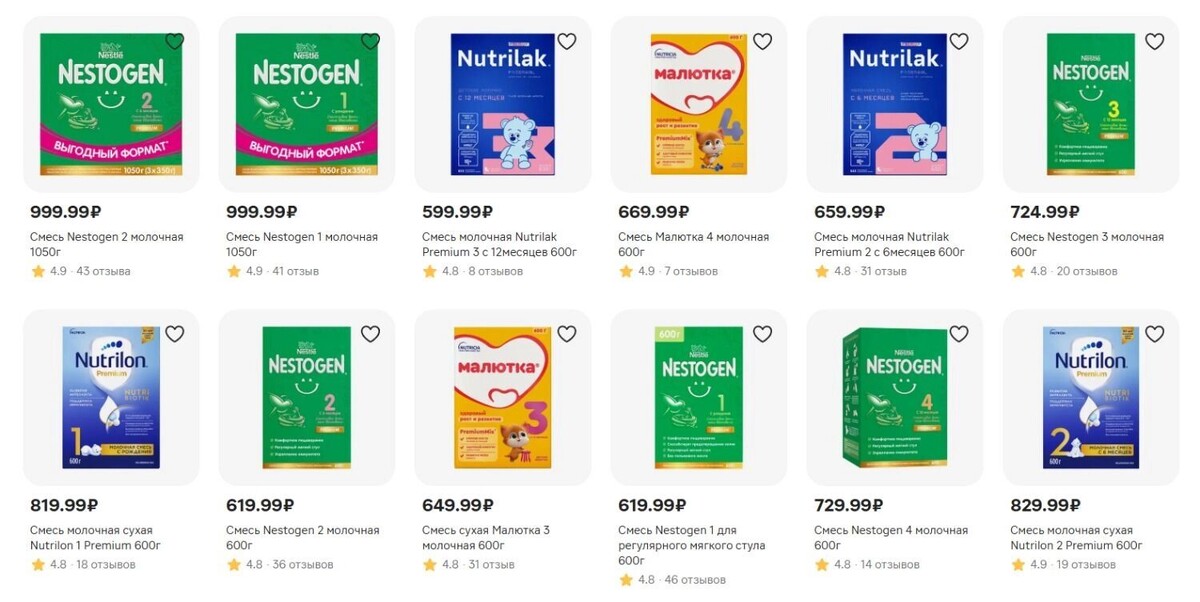This screenshot has width=1200, height=602.
Task: Add Nestogen 1 1050г to favorites
Action: tap(370, 41)
